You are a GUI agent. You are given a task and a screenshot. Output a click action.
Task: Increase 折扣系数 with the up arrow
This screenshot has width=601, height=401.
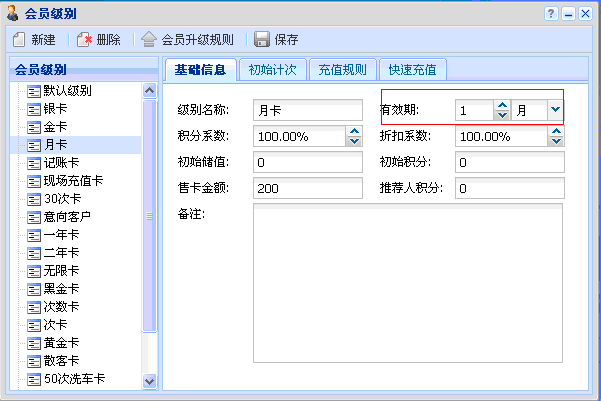coord(555,131)
